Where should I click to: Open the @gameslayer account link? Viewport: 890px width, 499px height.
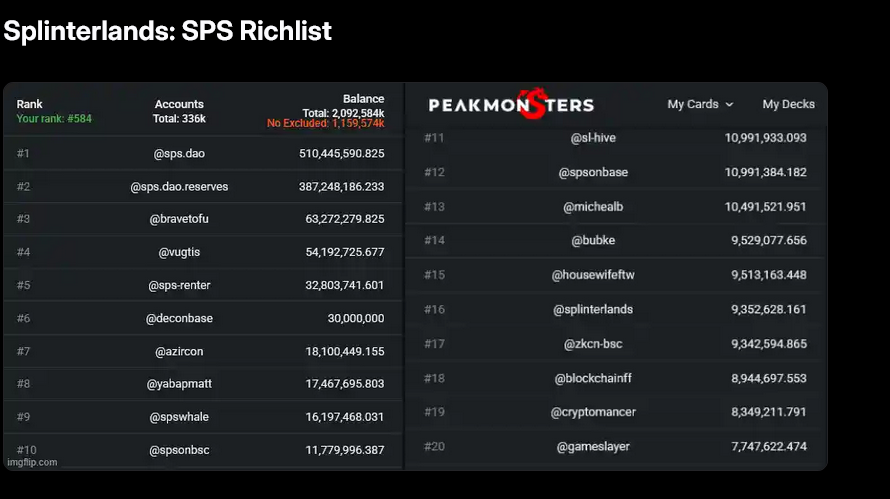click(593, 447)
